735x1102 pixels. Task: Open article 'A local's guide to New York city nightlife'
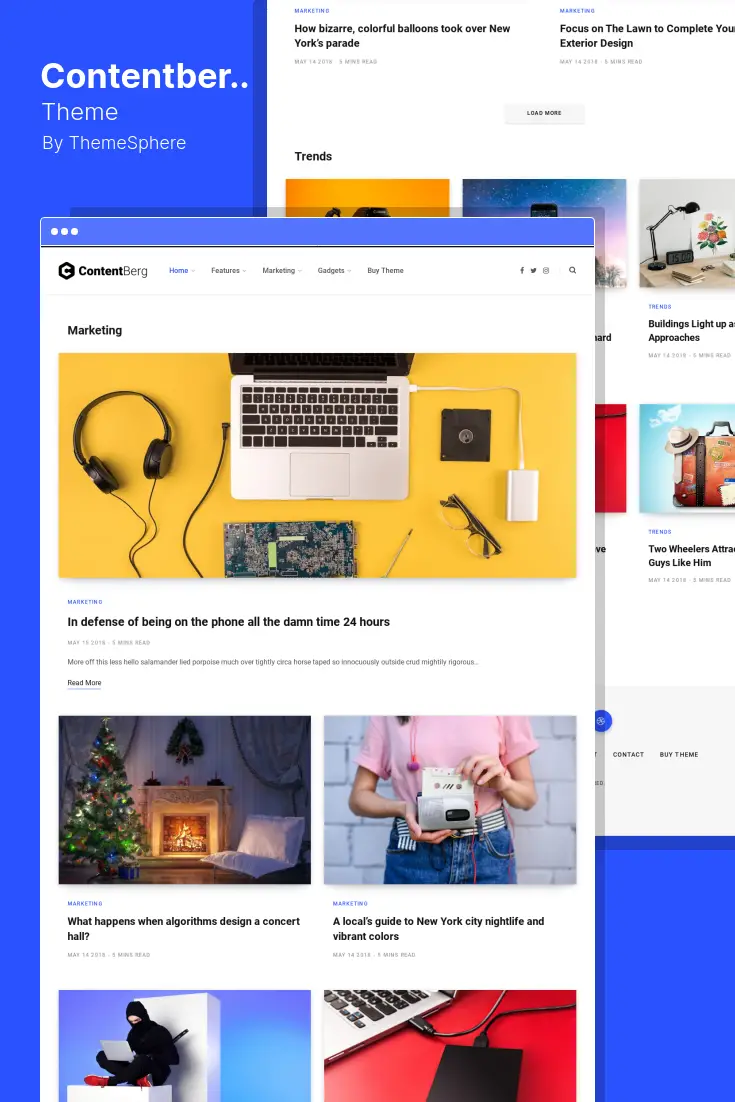(x=438, y=928)
